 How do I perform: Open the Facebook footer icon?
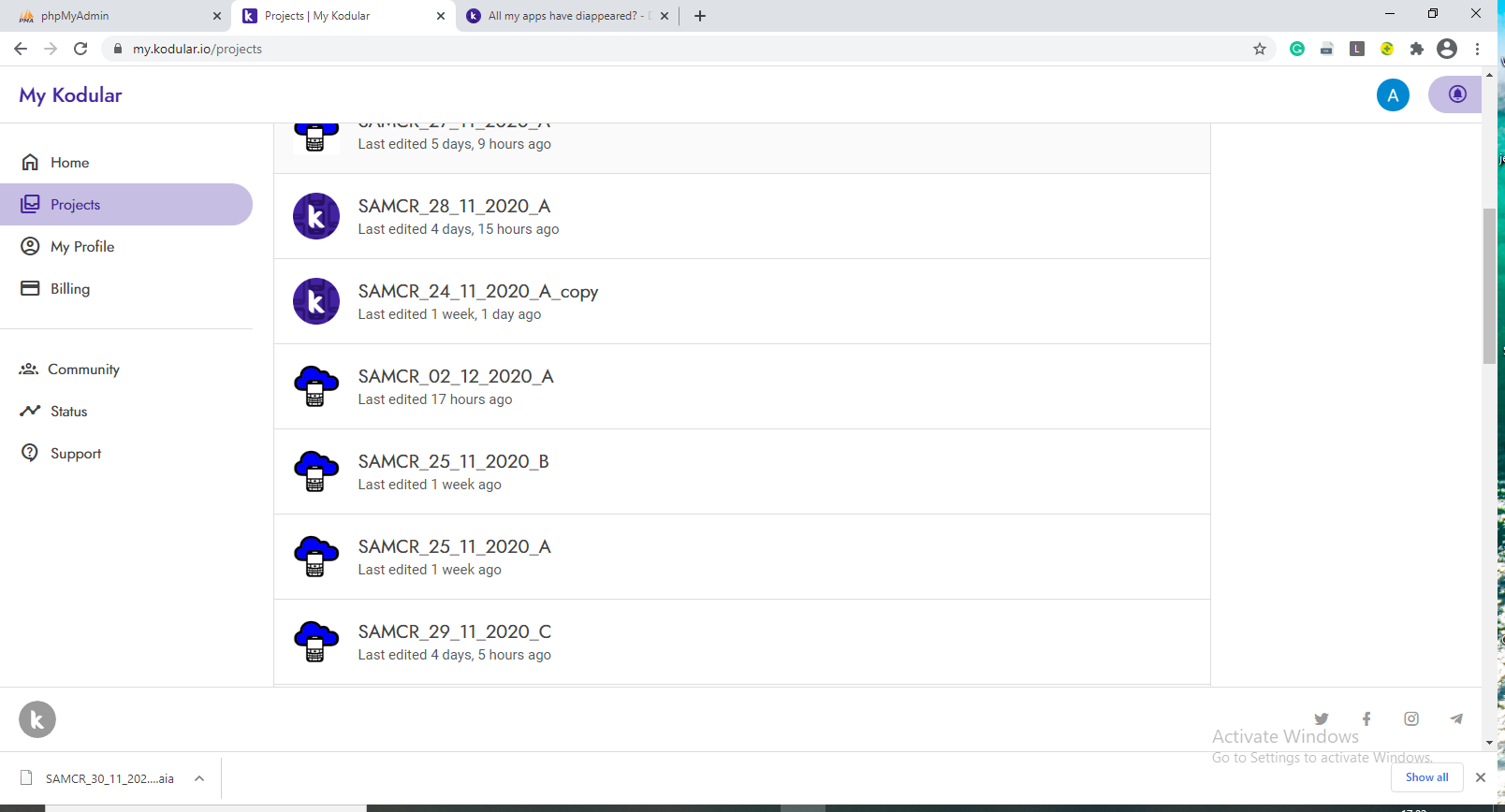1366,718
